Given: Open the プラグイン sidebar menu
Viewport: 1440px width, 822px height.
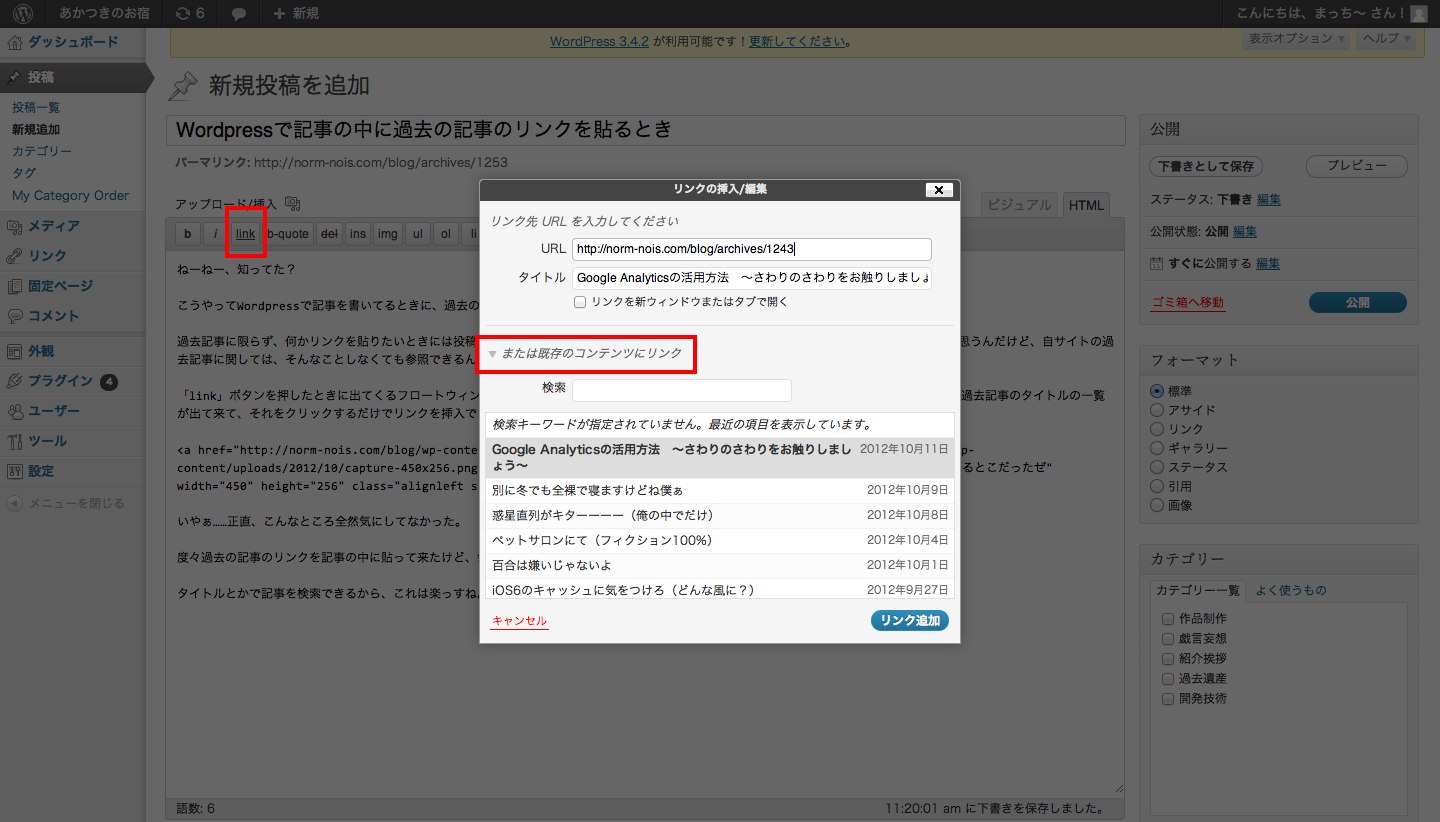Looking at the screenshot, I should click(60, 381).
